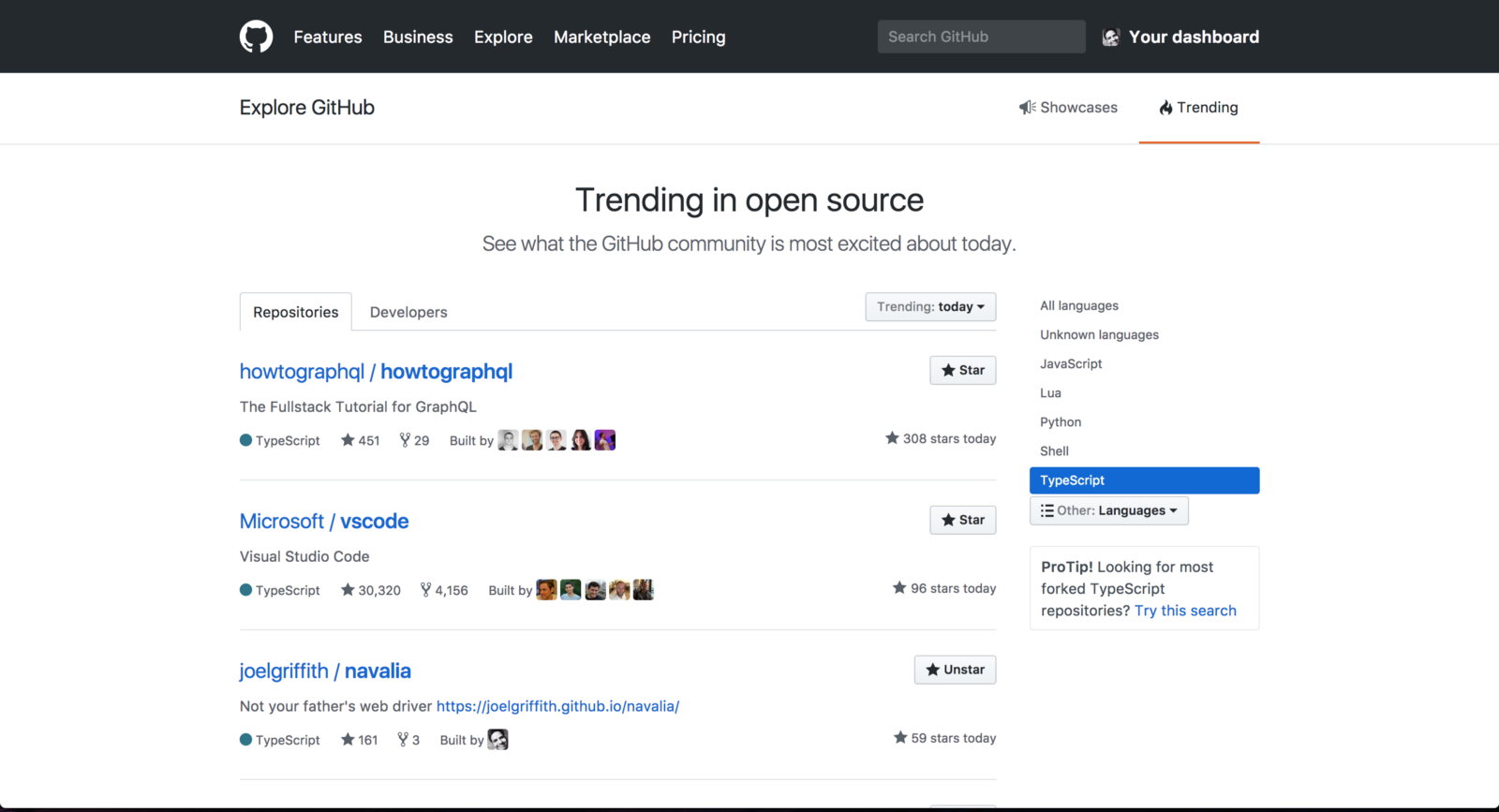Click the star count icon for howtographql
1499x812 pixels.
348,440
